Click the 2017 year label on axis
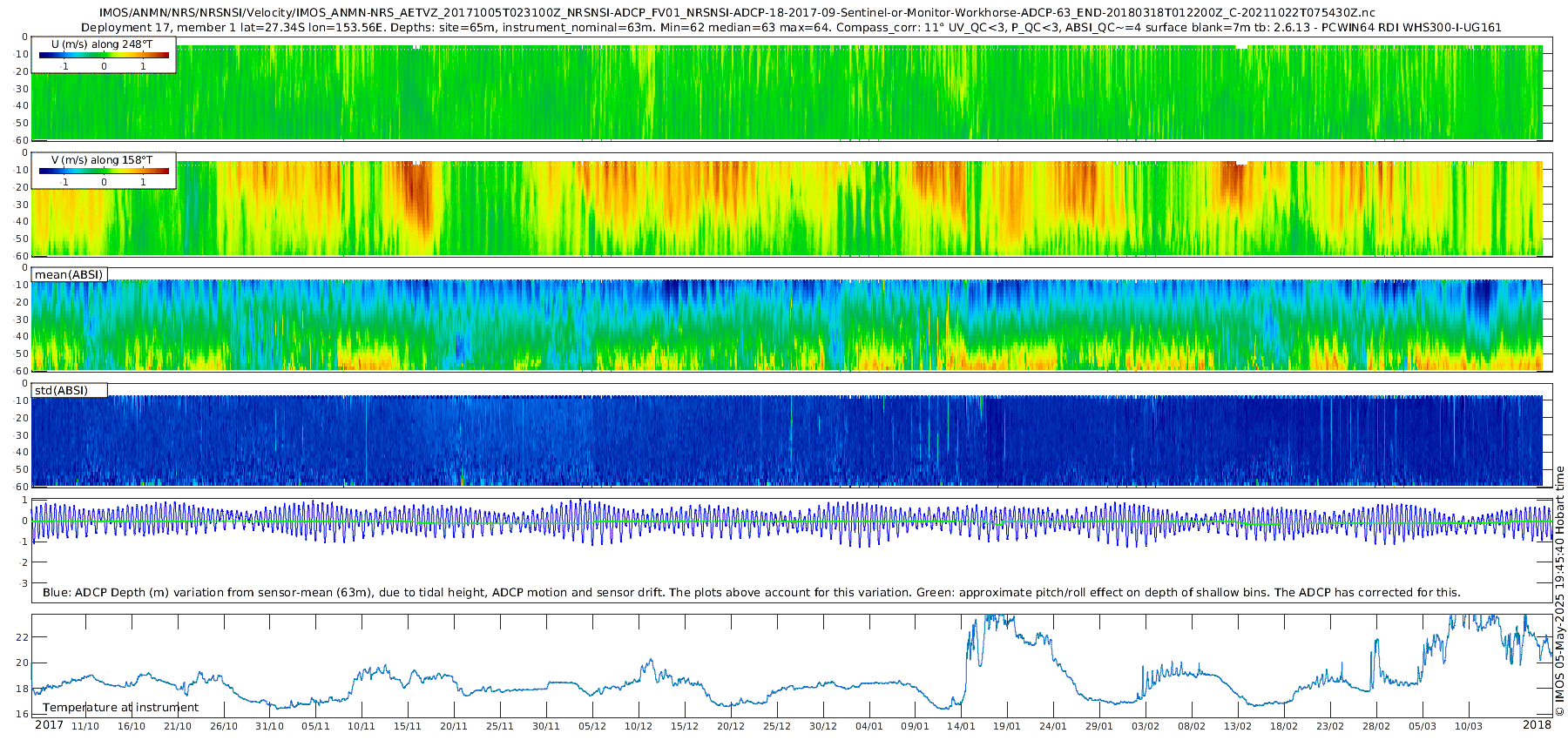This screenshot has width=1568, height=740. [49, 725]
